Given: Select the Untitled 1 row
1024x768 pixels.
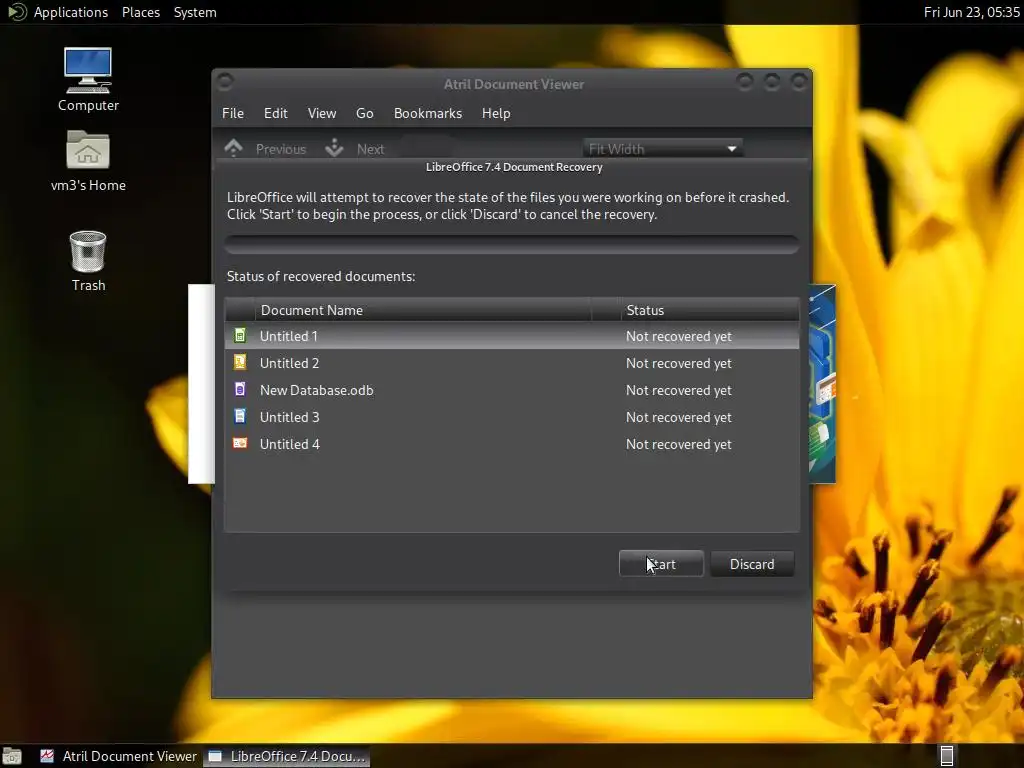Looking at the screenshot, I should coord(511,336).
